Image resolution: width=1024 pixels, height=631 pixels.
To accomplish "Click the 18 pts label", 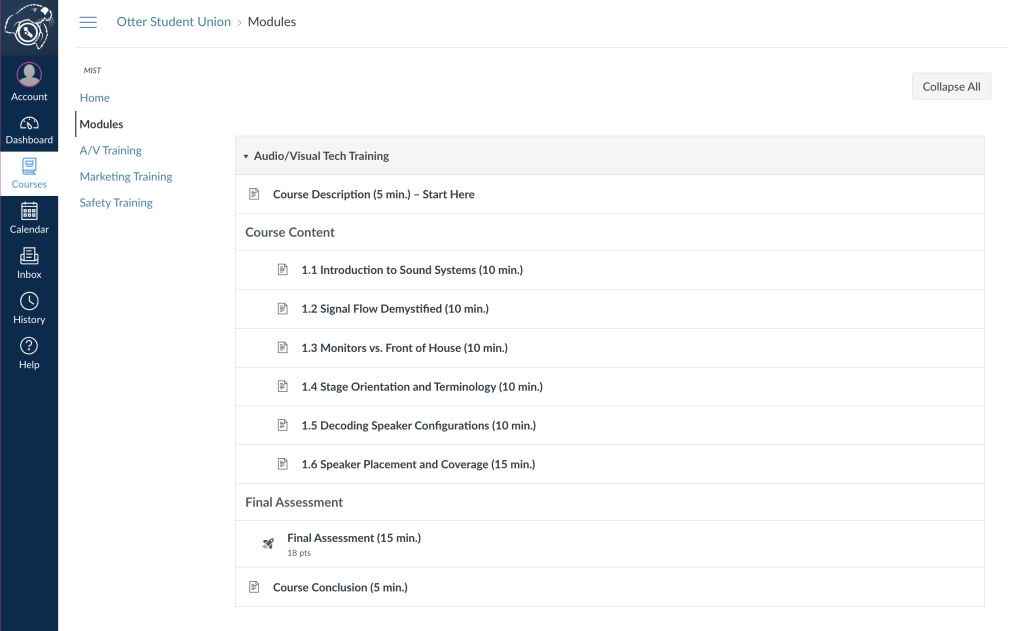I will pos(299,553).
